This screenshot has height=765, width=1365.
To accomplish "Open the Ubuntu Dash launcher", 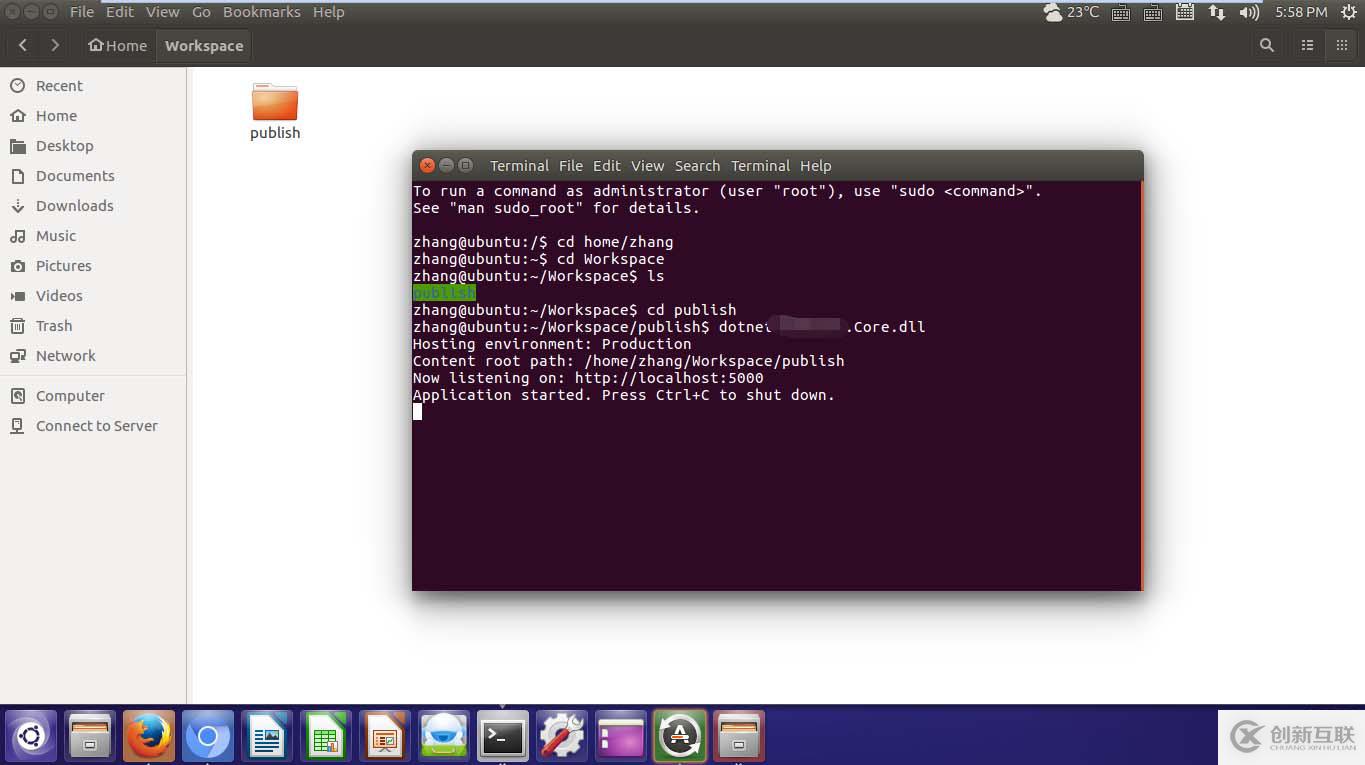I will coord(31,738).
